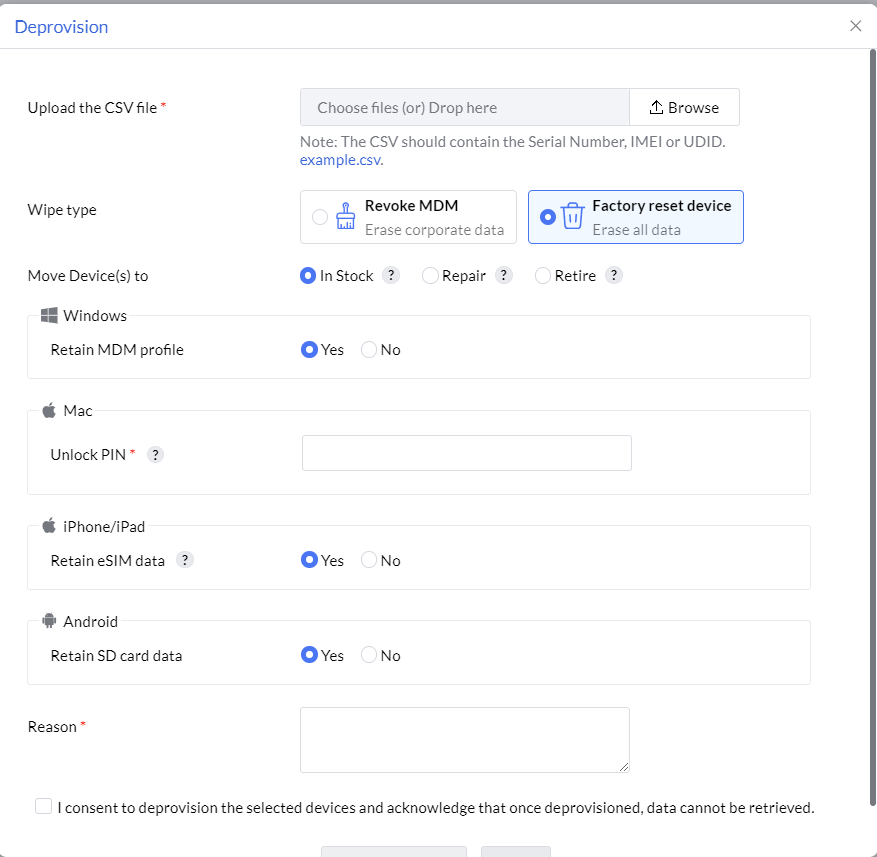Choose Retire radio option
Viewport: 877px width, 857px height.
click(543, 276)
